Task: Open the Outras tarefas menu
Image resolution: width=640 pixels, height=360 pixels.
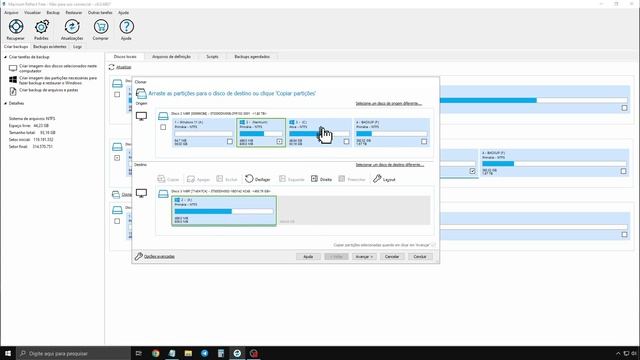Action: [x=100, y=13]
